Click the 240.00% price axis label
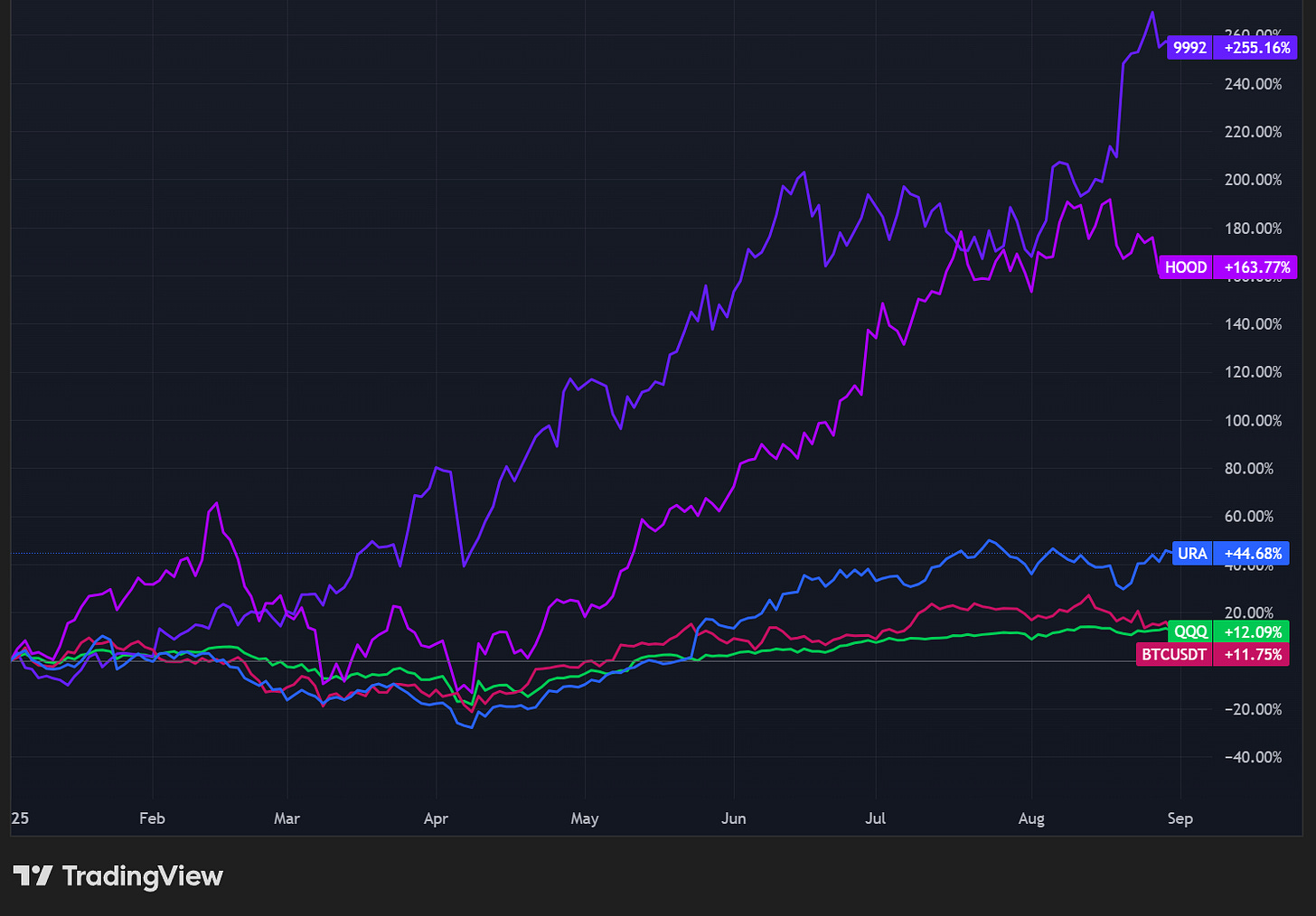 1253,84
